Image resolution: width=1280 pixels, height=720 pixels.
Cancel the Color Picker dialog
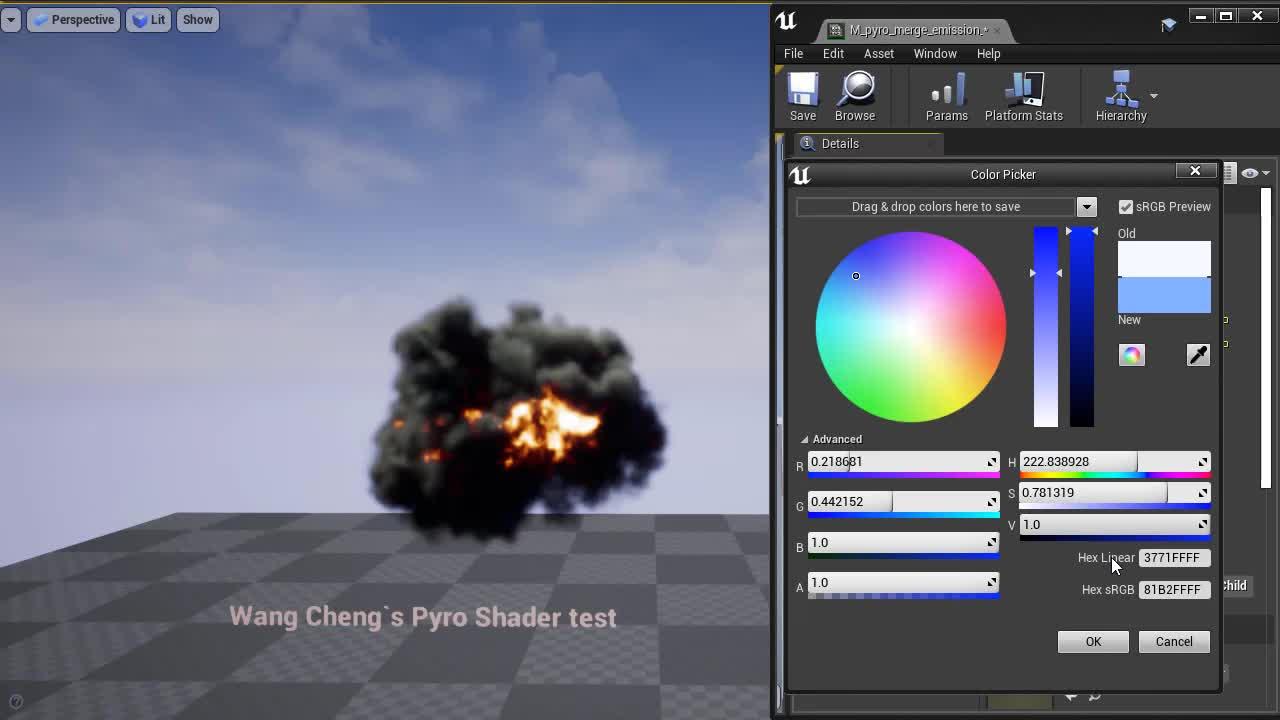[1173, 641]
